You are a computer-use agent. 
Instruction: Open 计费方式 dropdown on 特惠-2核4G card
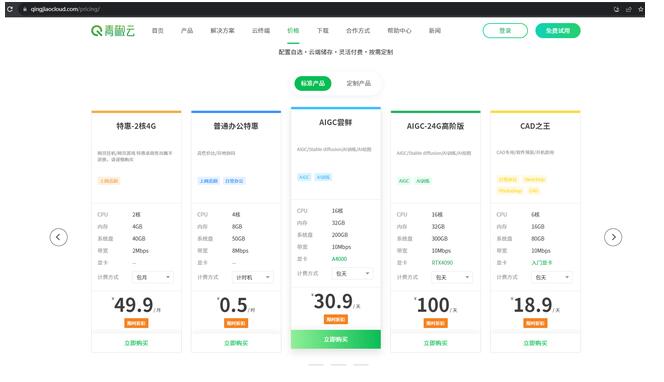tap(152, 277)
